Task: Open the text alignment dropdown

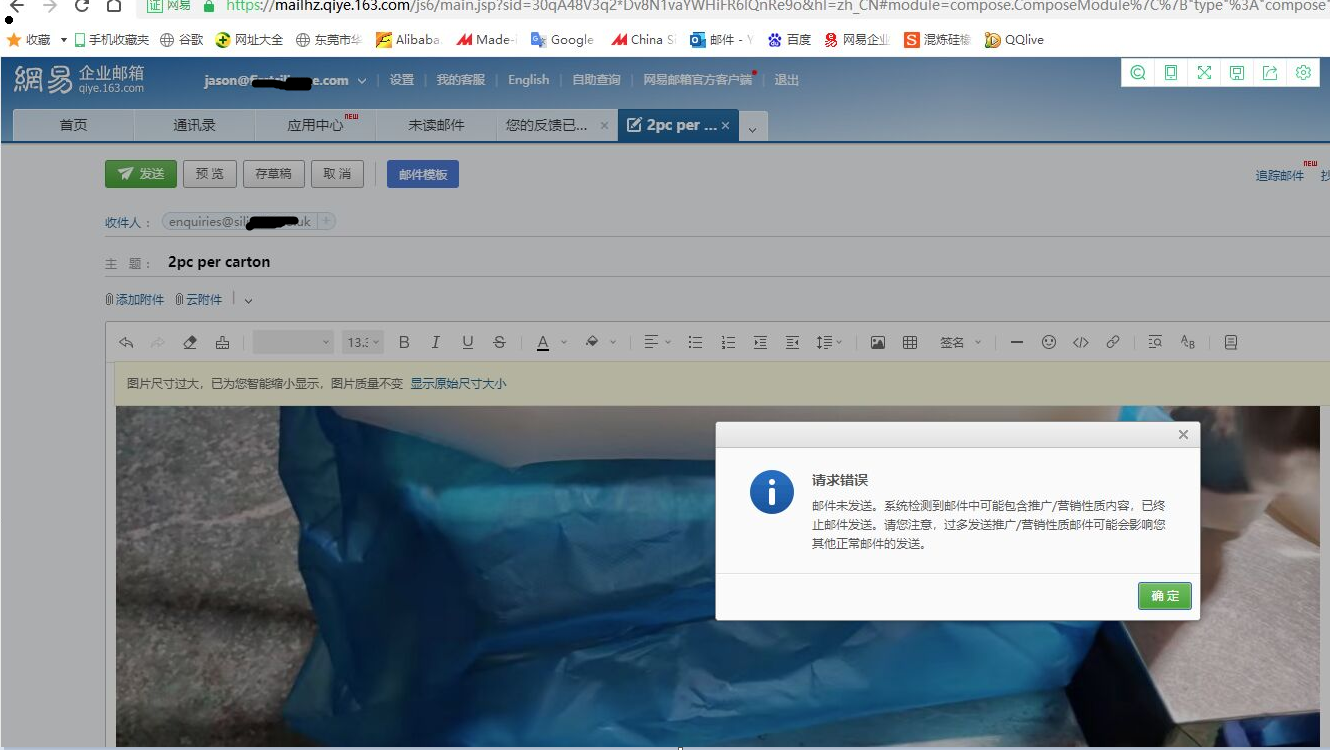Action: 657,342
